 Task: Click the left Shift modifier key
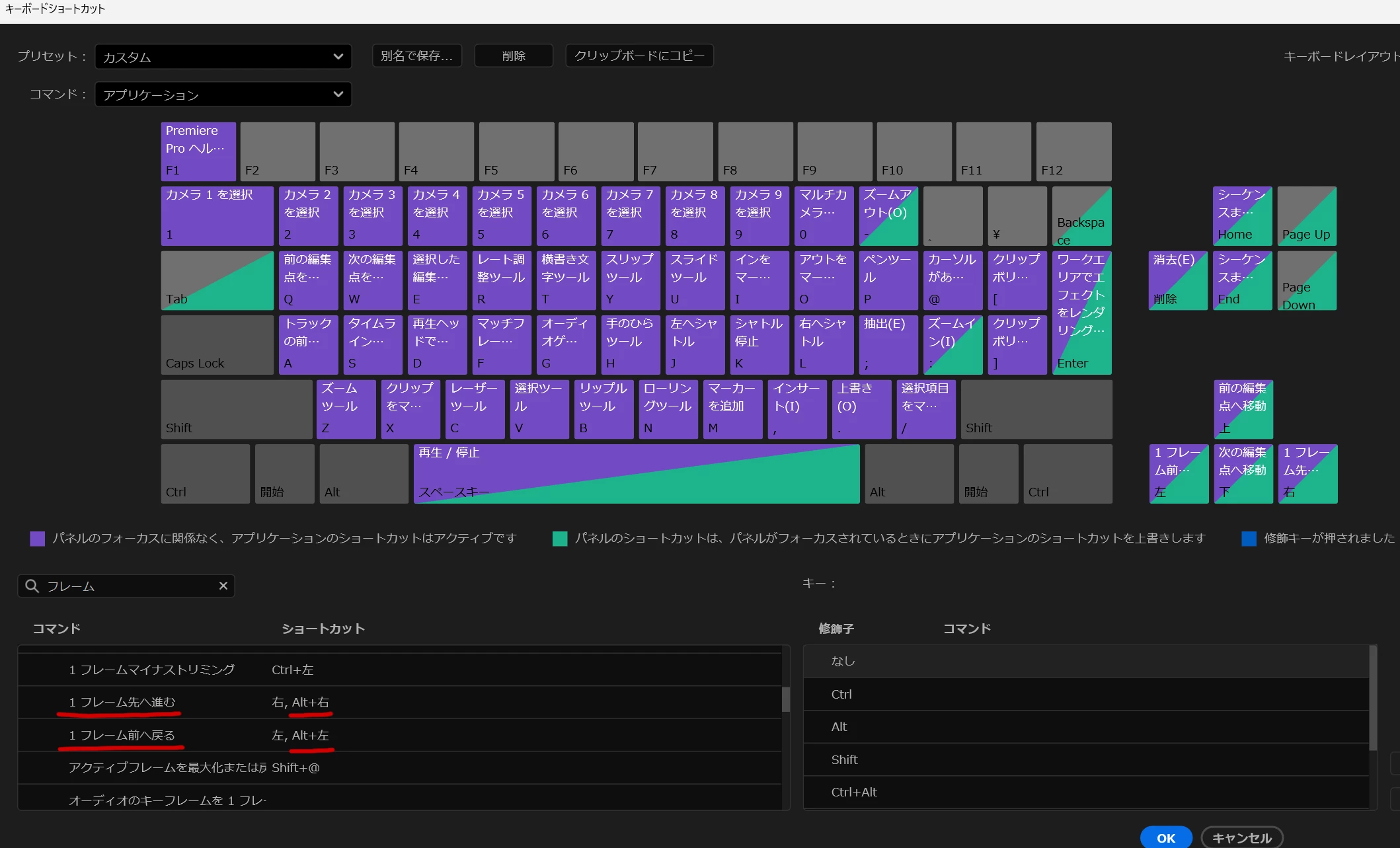237,409
